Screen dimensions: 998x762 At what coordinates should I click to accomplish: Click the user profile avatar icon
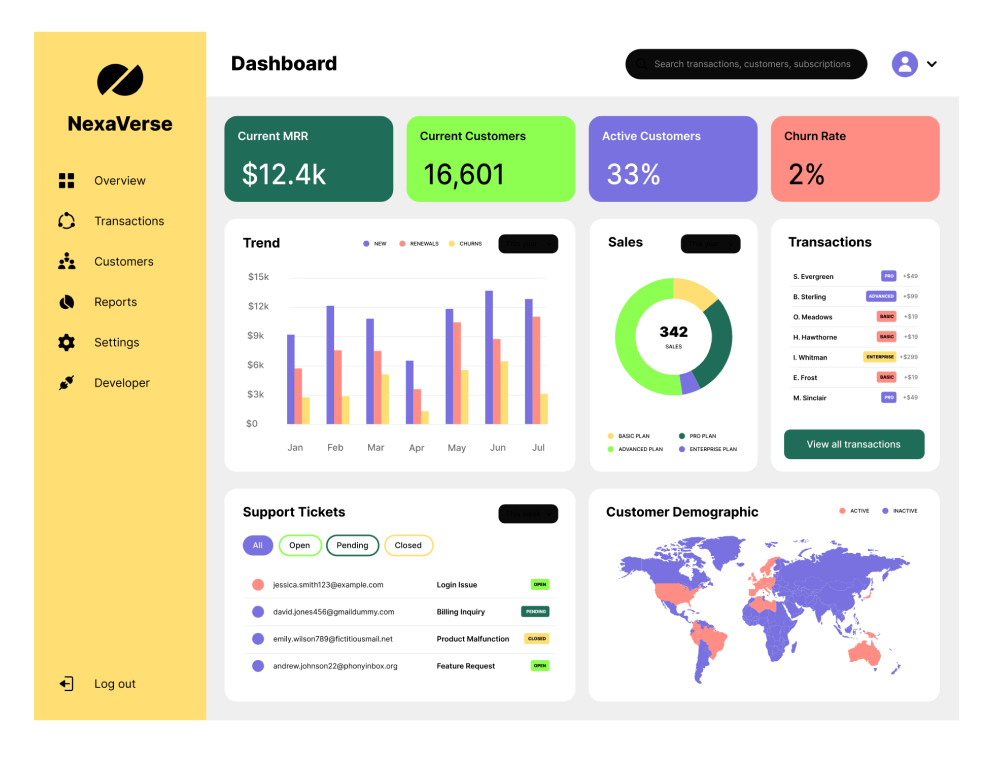point(904,64)
